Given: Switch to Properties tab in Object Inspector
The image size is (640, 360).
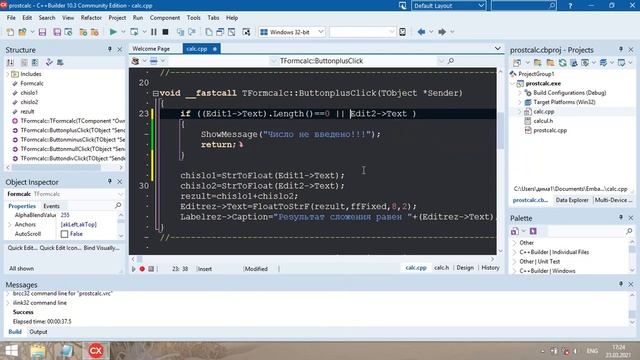Looking at the screenshot, I should pyautogui.click(x=22, y=206).
